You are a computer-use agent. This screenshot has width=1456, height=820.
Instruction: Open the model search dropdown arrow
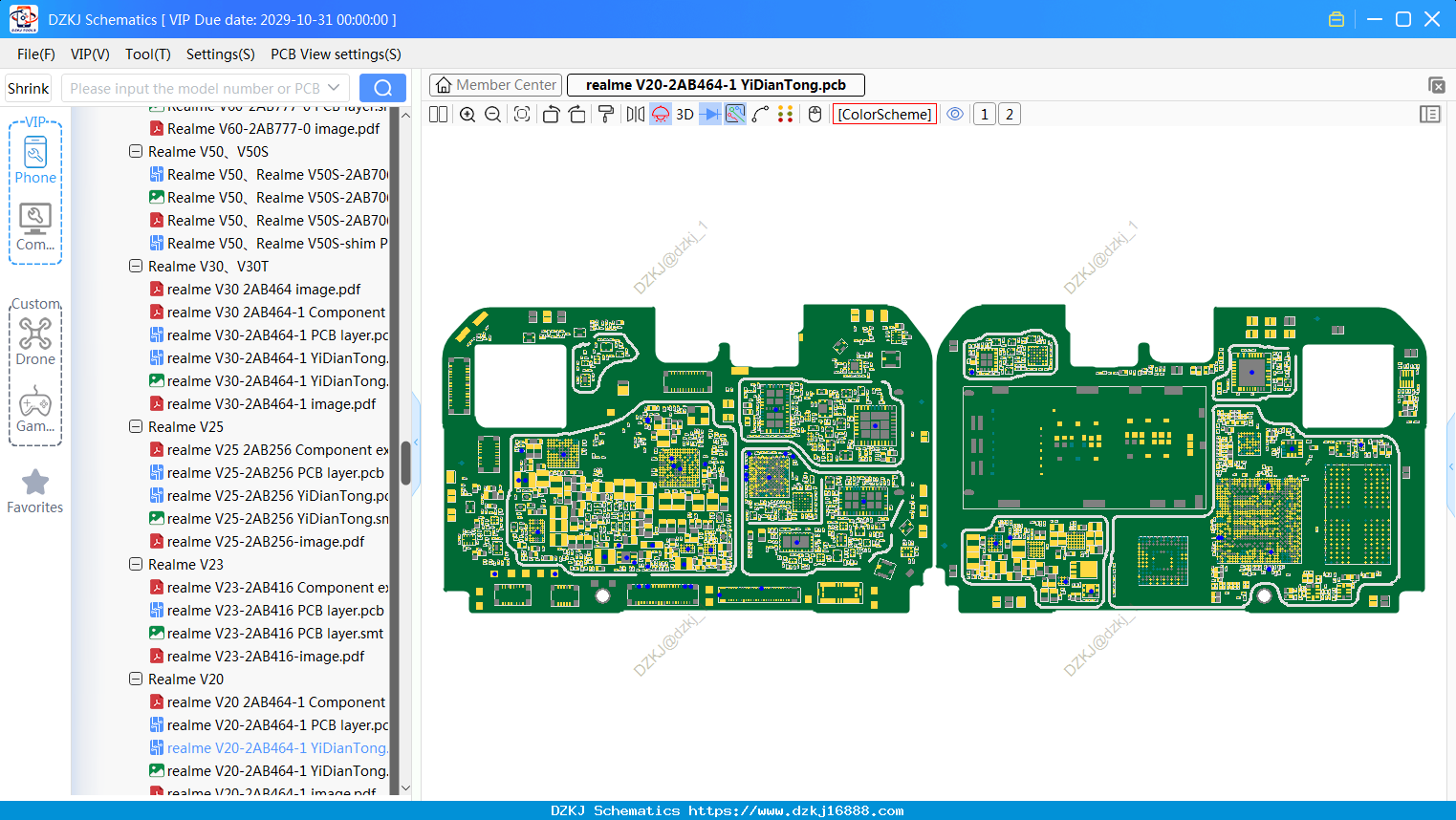[x=334, y=88]
